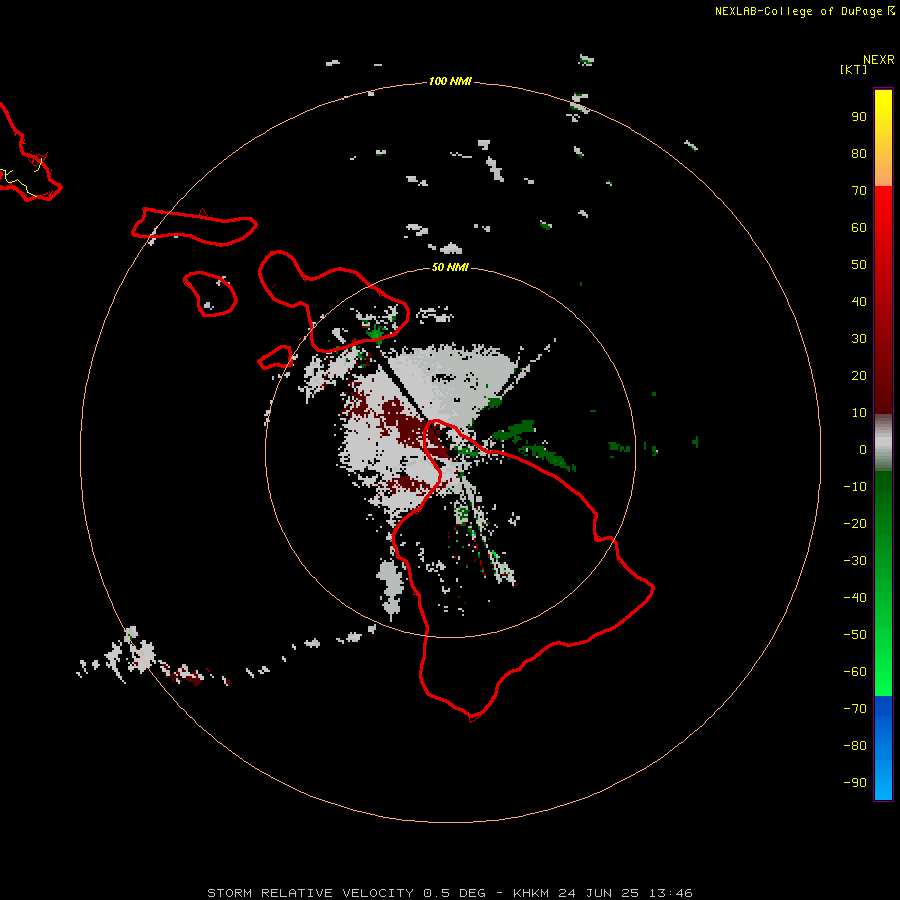Click the 40 value on the velocity scale
Image resolution: width=900 pixels, height=900 pixels.
pyautogui.click(x=859, y=302)
